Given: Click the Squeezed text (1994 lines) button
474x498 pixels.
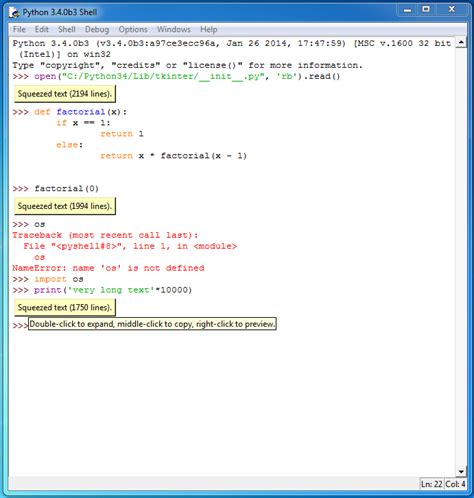Looking at the screenshot, I should (65, 206).
